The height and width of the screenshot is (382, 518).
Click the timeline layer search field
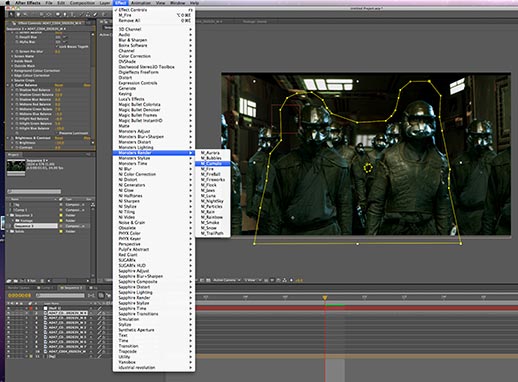(60, 296)
